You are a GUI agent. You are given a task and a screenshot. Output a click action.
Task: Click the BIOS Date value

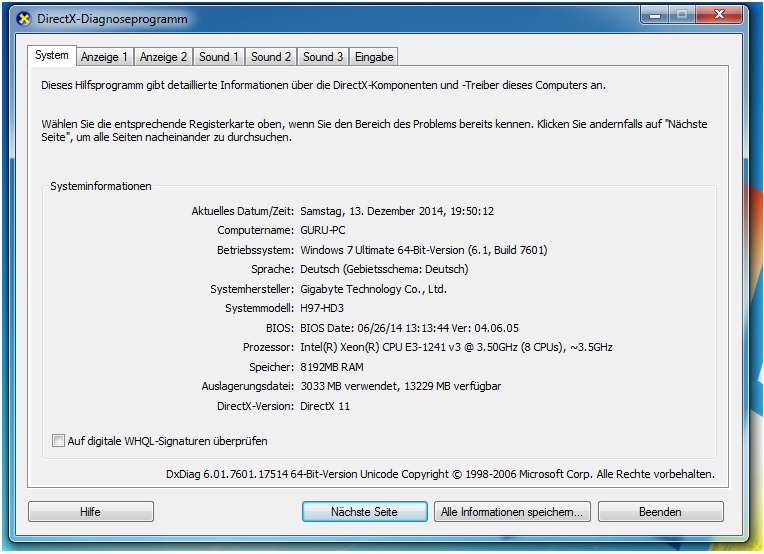pyautogui.click(x=409, y=328)
